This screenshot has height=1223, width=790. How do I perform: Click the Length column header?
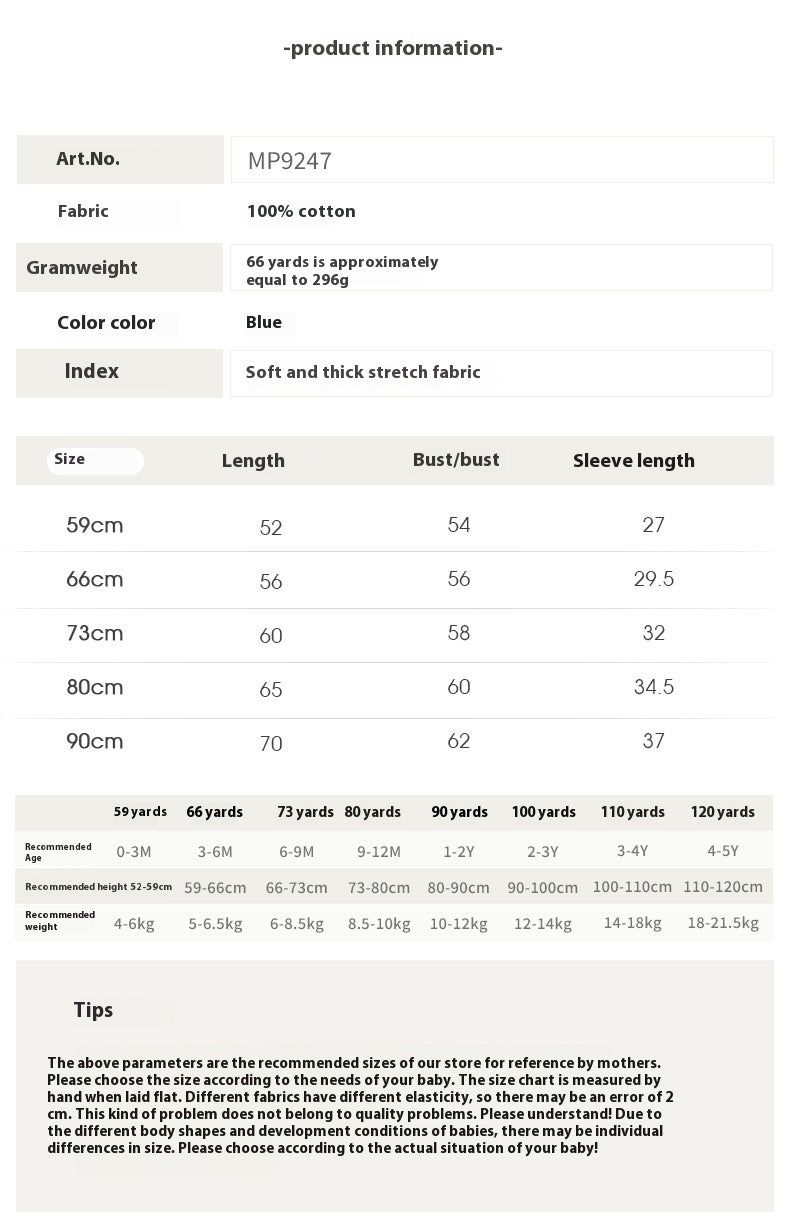pos(253,461)
